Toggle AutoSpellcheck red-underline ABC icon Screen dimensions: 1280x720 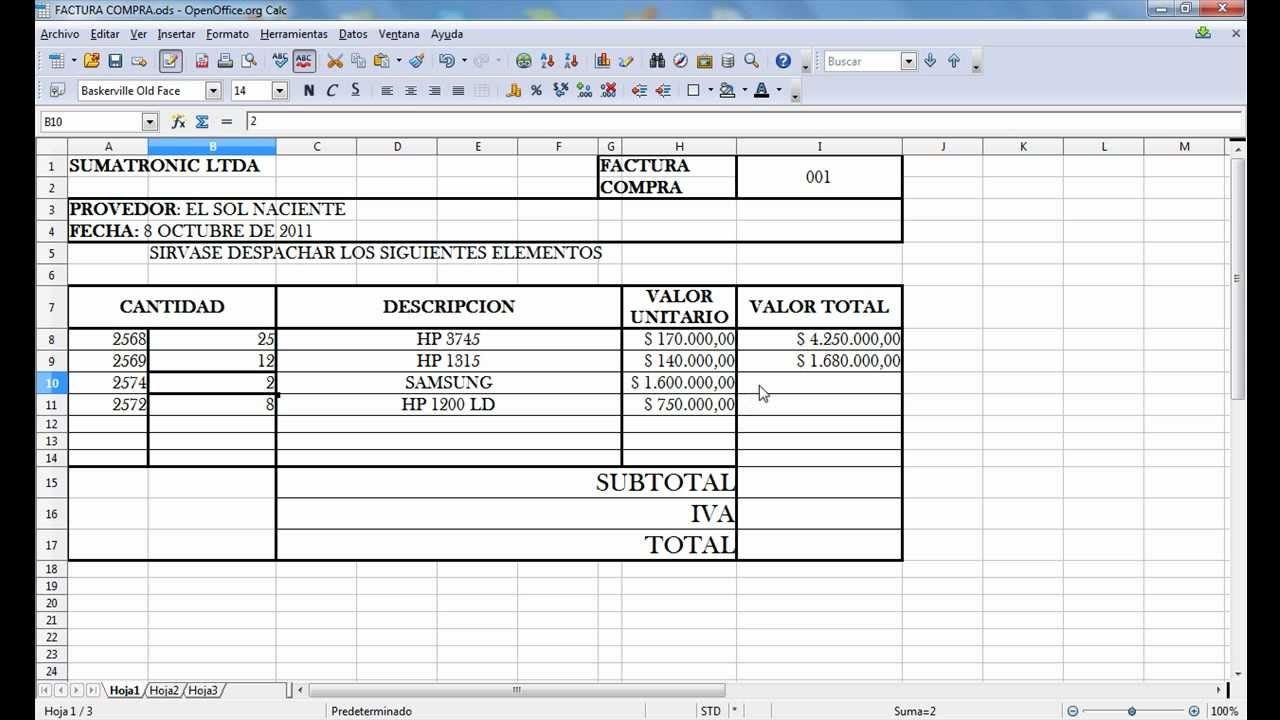[x=304, y=61]
